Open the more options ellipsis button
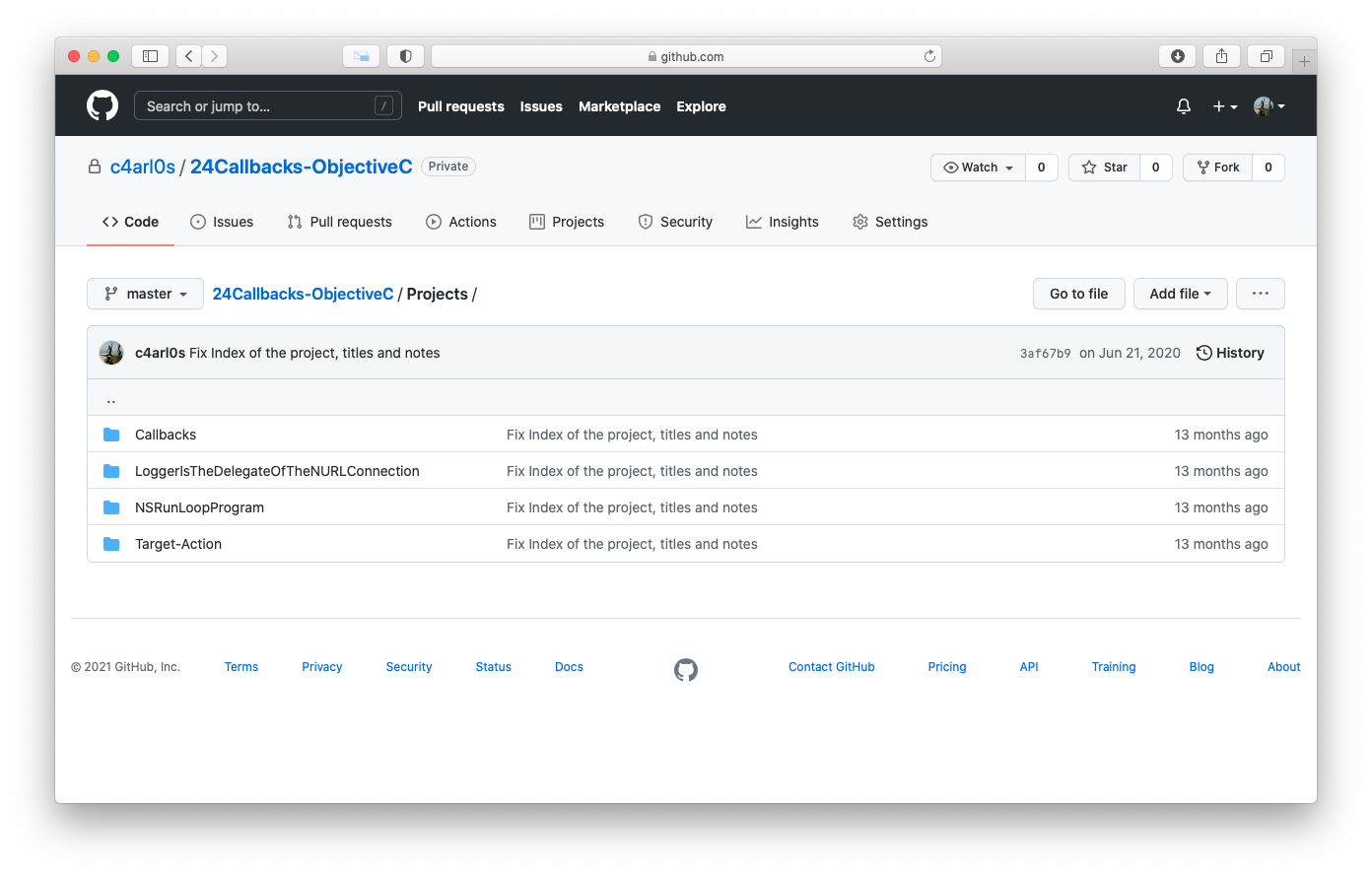 coord(1261,294)
